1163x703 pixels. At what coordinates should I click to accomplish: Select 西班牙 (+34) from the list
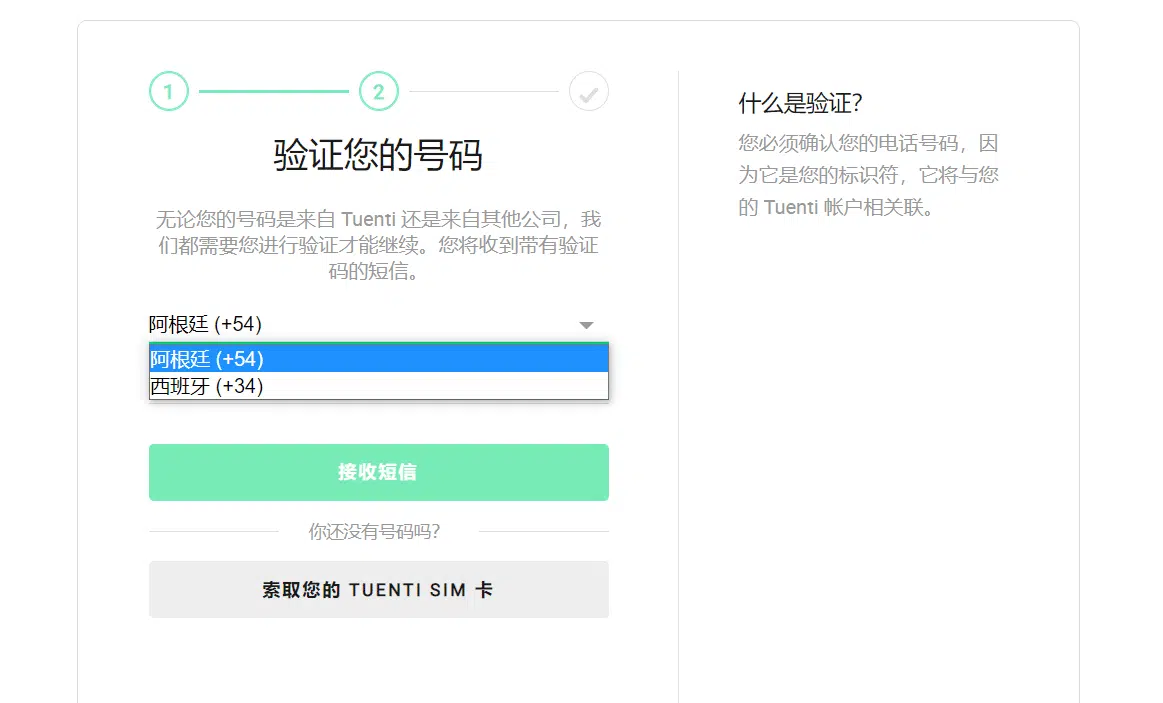378,386
